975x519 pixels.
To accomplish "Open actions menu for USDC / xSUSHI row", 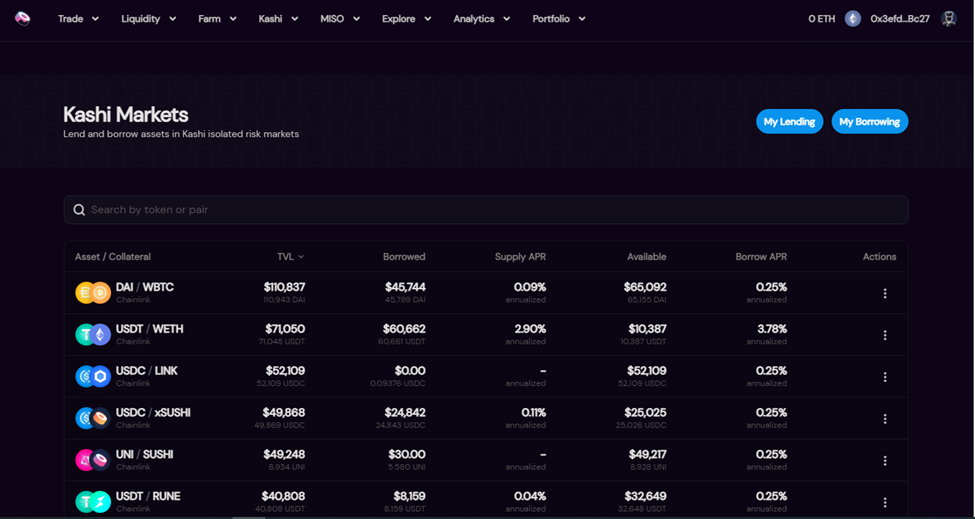I will click(885, 419).
